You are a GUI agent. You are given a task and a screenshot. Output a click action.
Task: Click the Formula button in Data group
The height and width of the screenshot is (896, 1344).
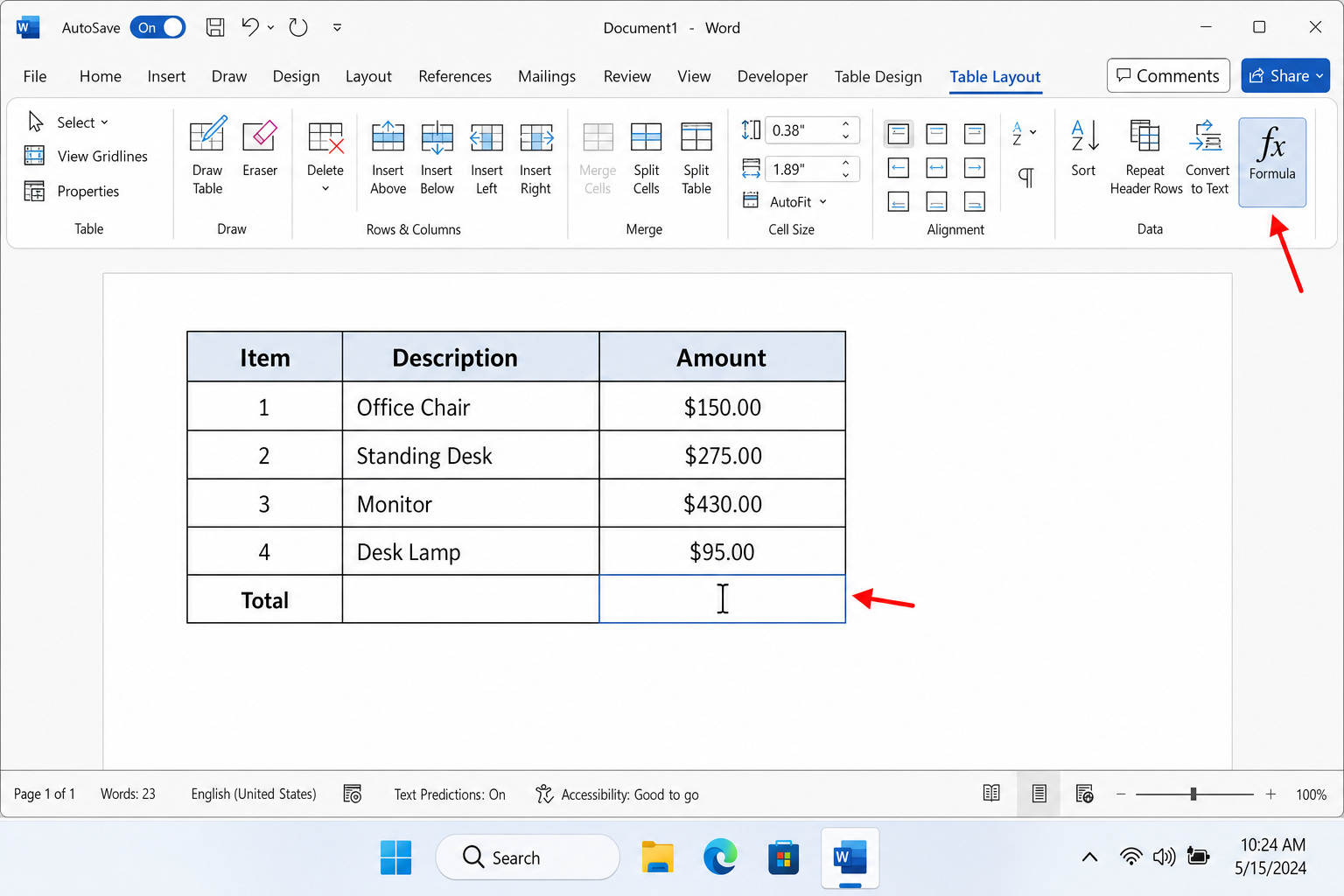[x=1272, y=163]
